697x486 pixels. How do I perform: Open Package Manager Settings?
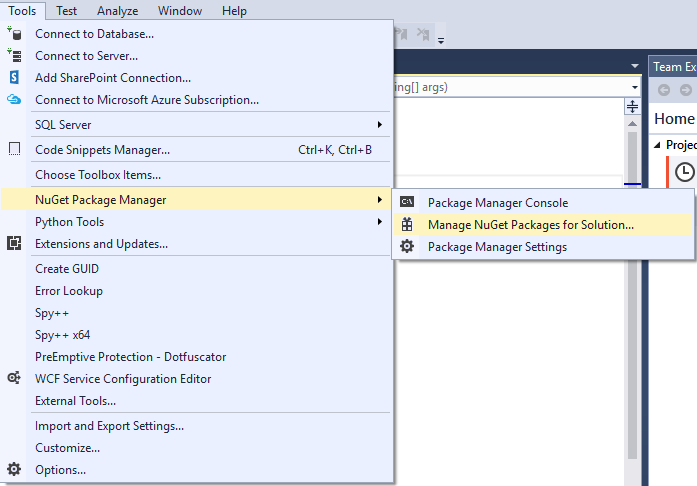(x=543, y=246)
